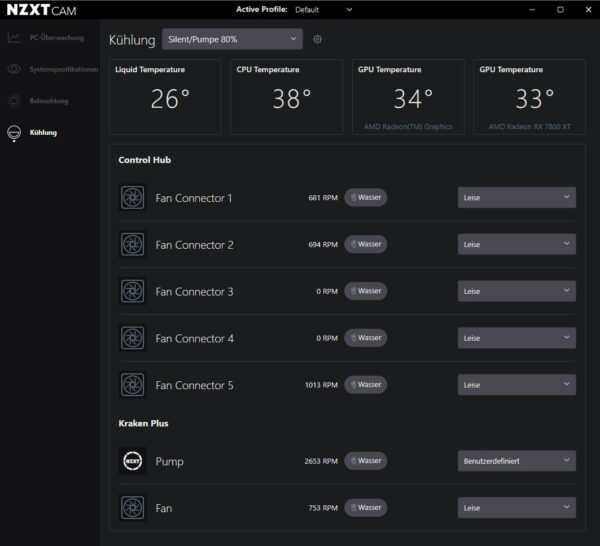Image resolution: width=600 pixels, height=546 pixels.
Task: Close the NZXT CAM window
Action: [589, 10]
